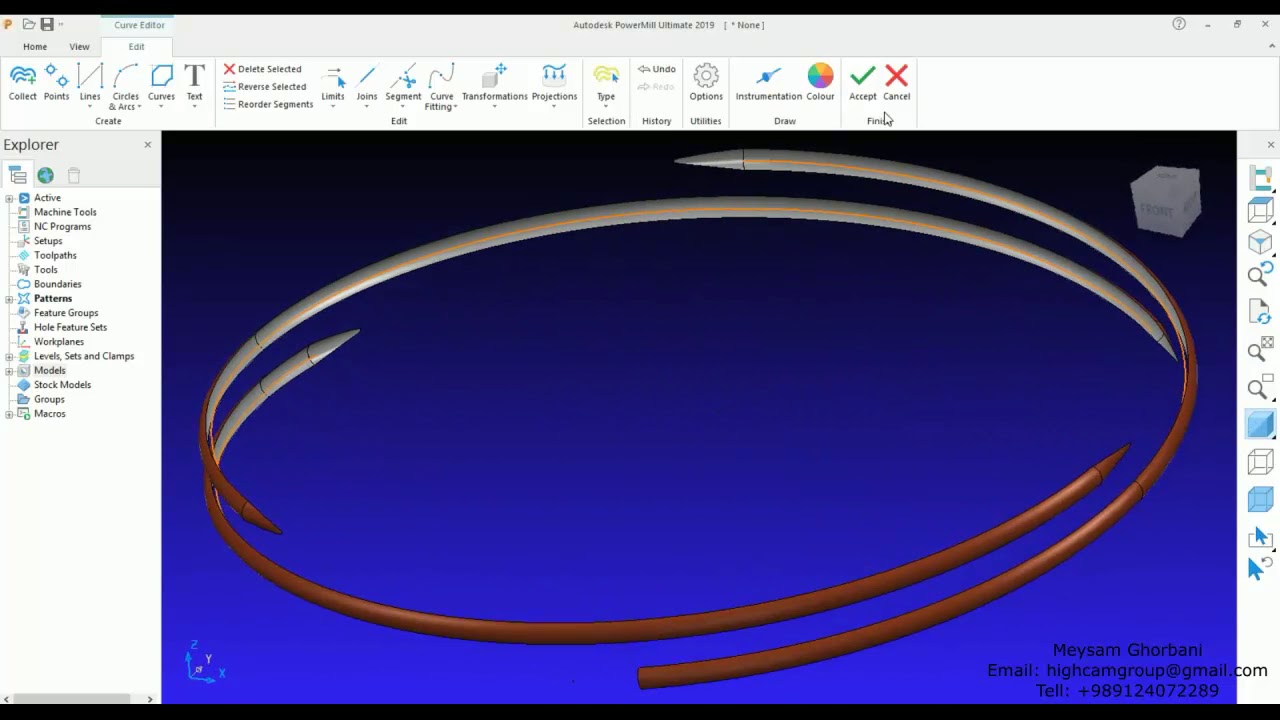Open Explorer recycle bin tab
This screenshot has height=720, width=1280.
[74, 175]
